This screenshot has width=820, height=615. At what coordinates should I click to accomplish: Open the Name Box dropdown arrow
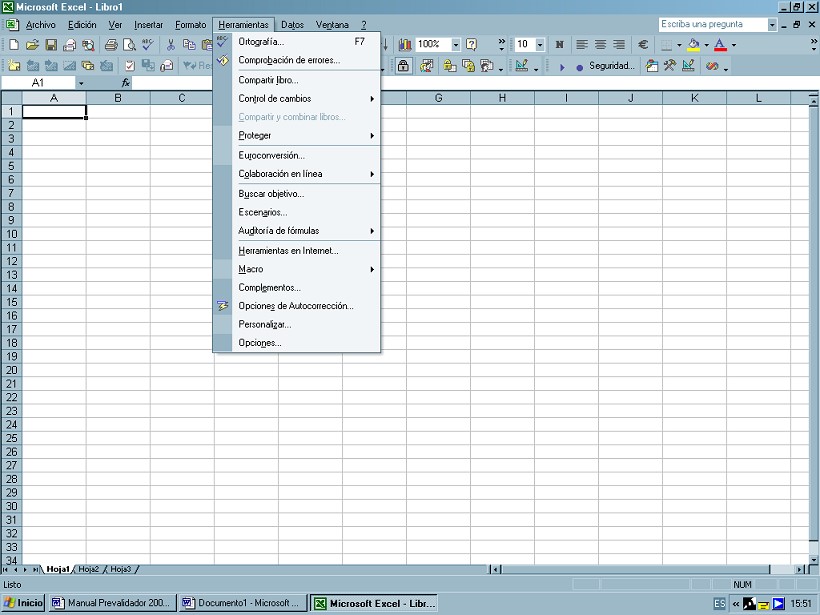click(x=81, y=83)
